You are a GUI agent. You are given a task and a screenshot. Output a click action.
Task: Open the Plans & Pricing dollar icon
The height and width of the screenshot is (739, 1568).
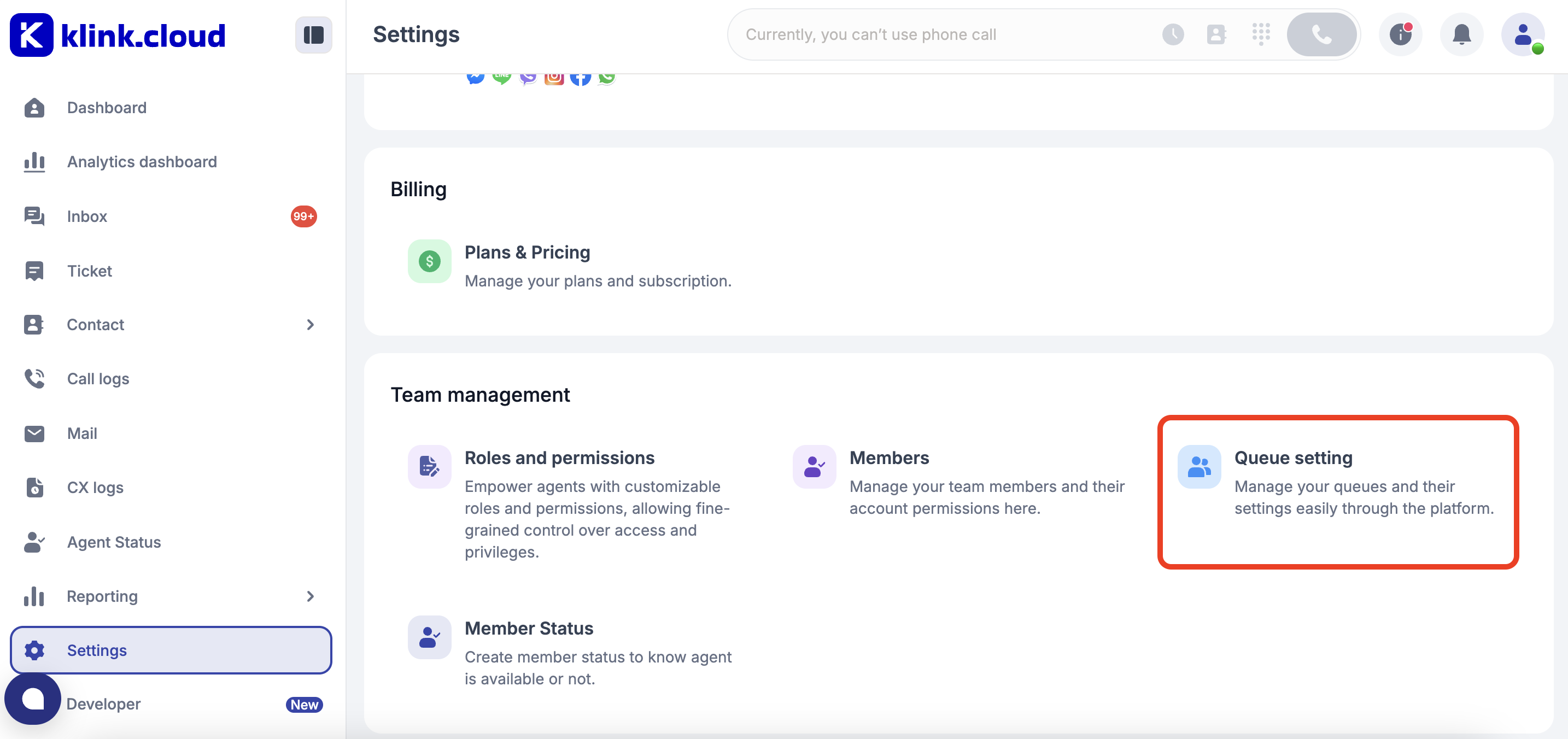click(x=429, y=261)
